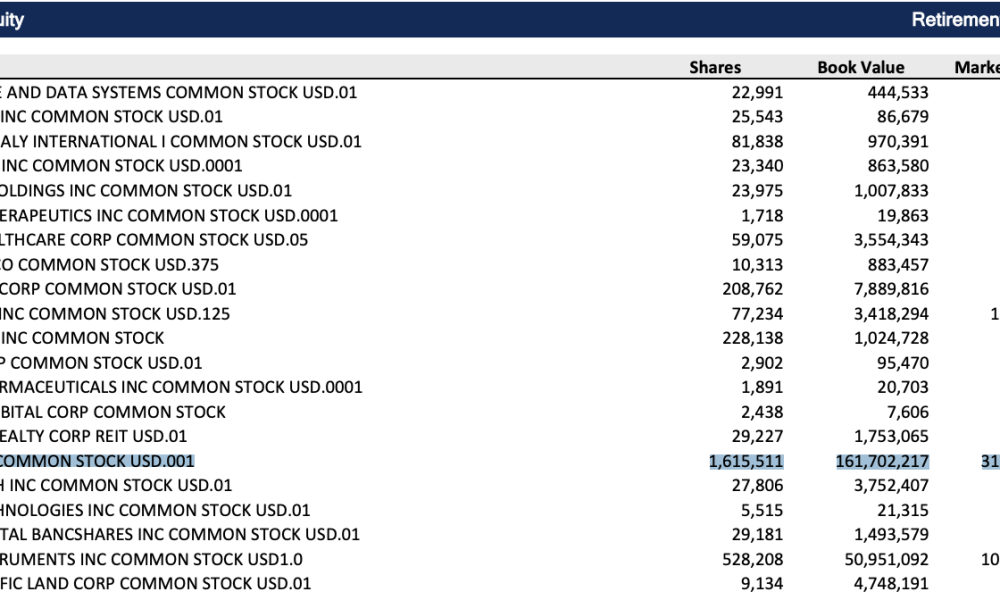Click the AND DATA SYSTEMS COMMON STOCK row
The width and height of the screenshot is (1000, 600).
tap(179, 92)
